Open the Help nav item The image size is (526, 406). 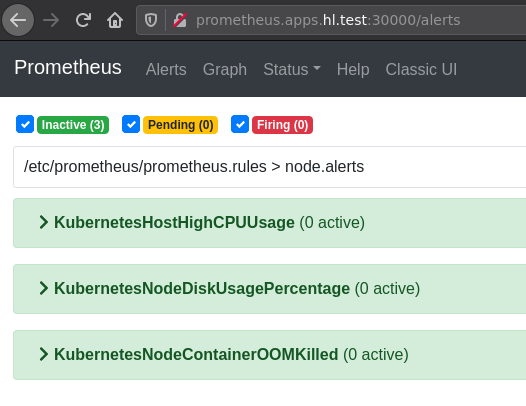coord(353,69)
